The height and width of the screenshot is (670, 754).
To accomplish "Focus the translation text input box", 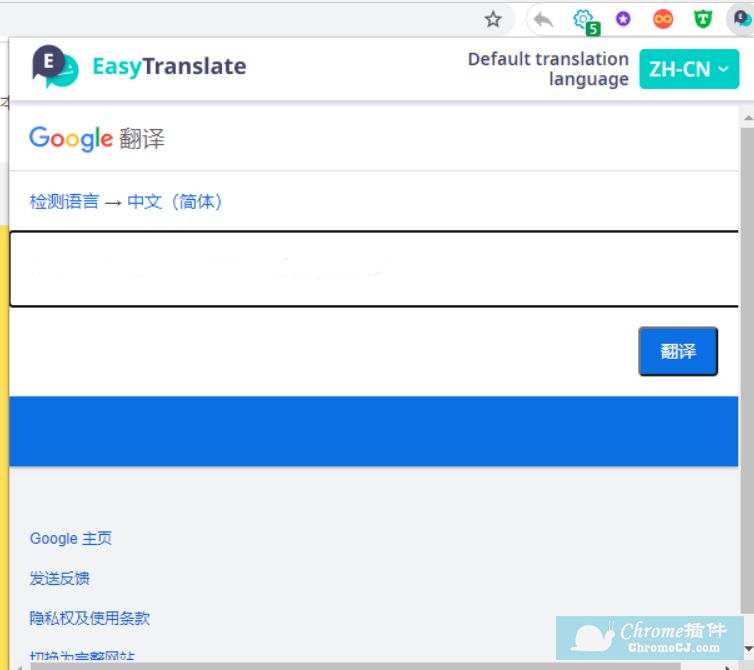I will point(374,269).
